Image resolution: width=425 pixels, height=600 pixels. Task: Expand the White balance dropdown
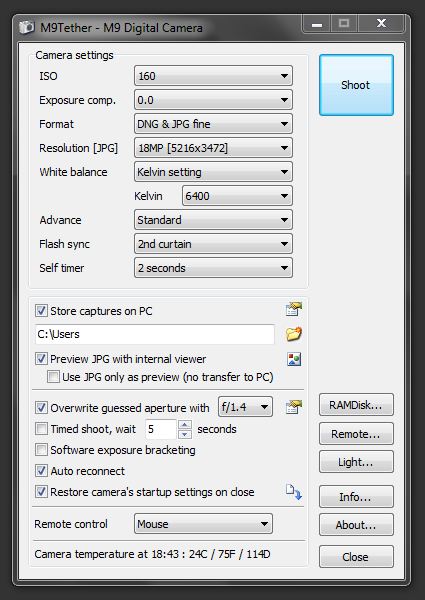tap(213, 172)
